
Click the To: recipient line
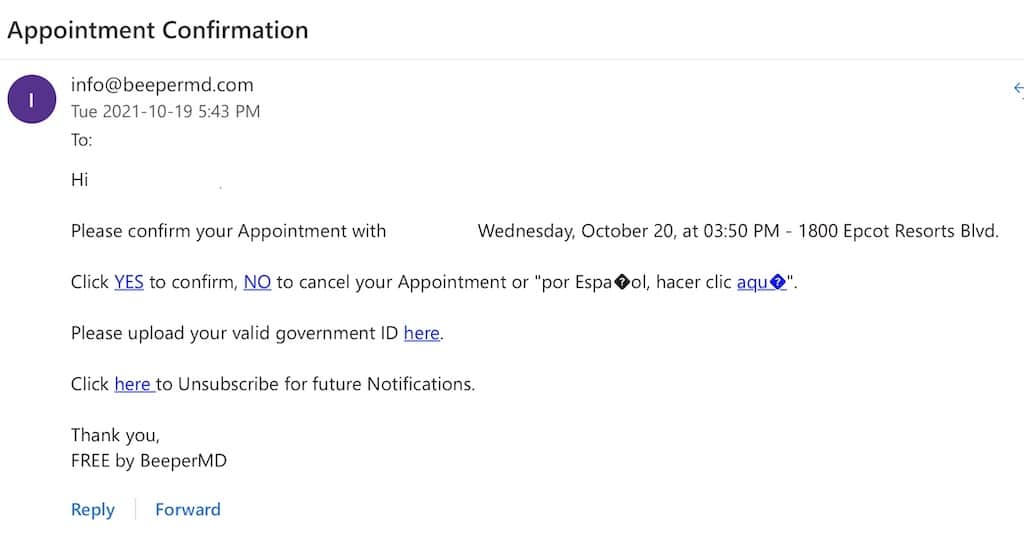pyautogui.click(x=82, y=140)
